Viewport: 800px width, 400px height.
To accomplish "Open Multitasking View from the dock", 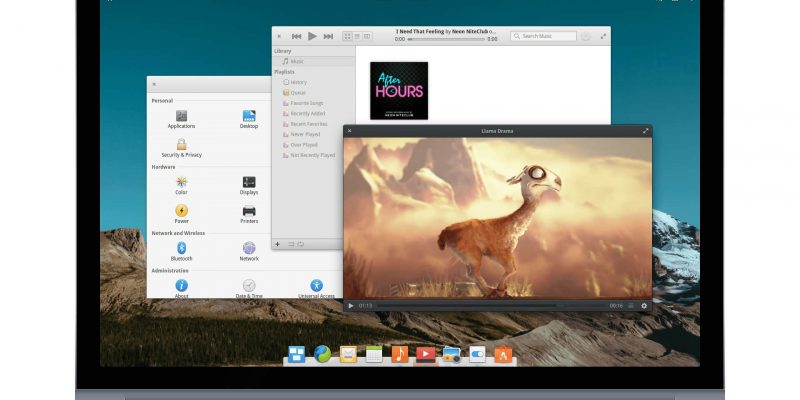I will click(x=296, y=354).
